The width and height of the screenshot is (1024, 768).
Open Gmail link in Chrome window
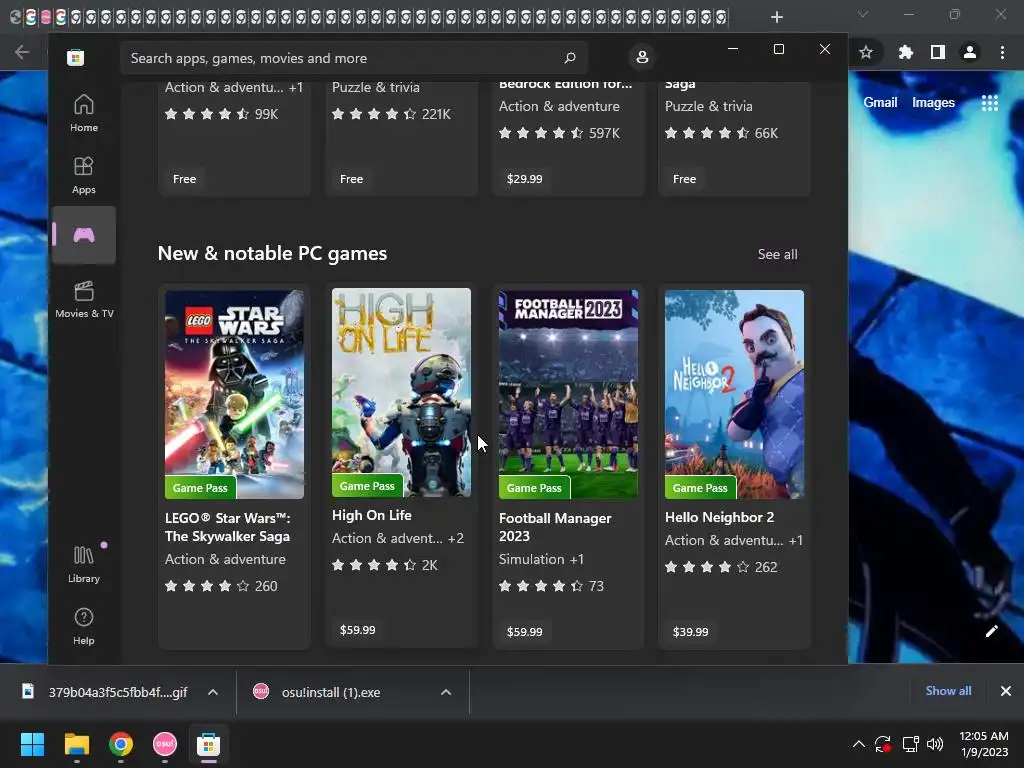coord(880,103)
